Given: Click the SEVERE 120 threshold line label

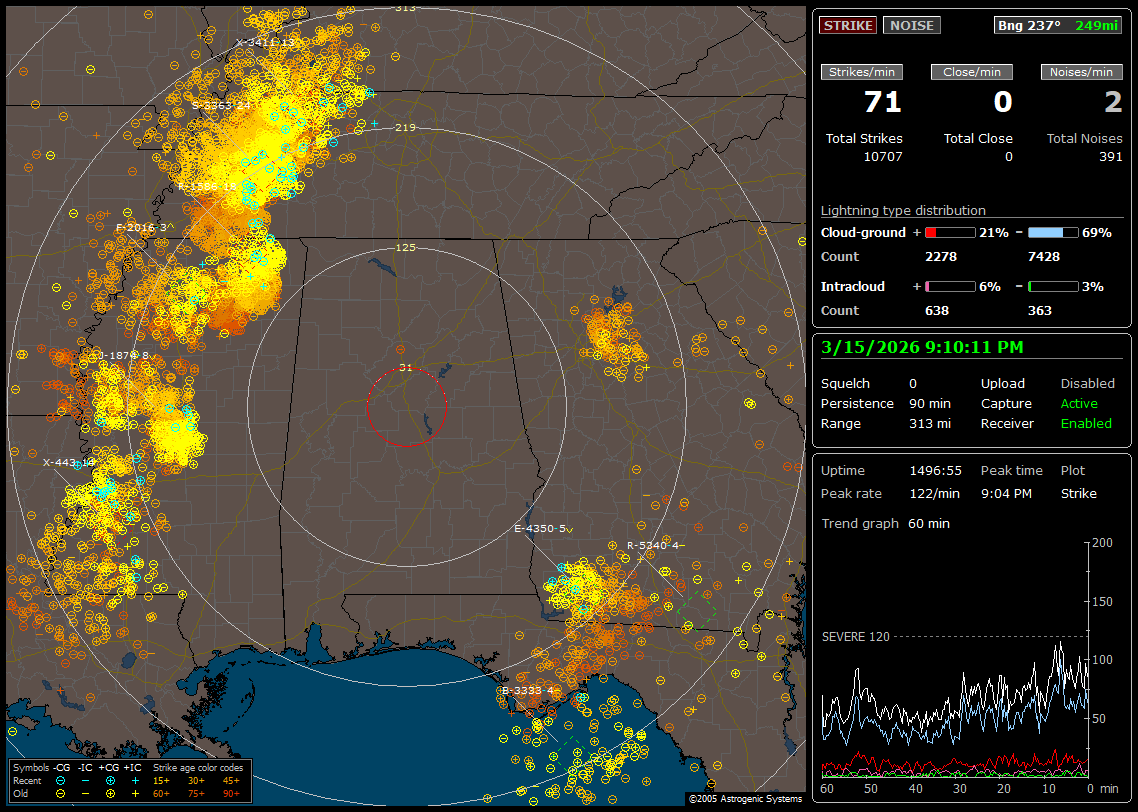Looking at the screenshot, I should [x=855, y=636].
